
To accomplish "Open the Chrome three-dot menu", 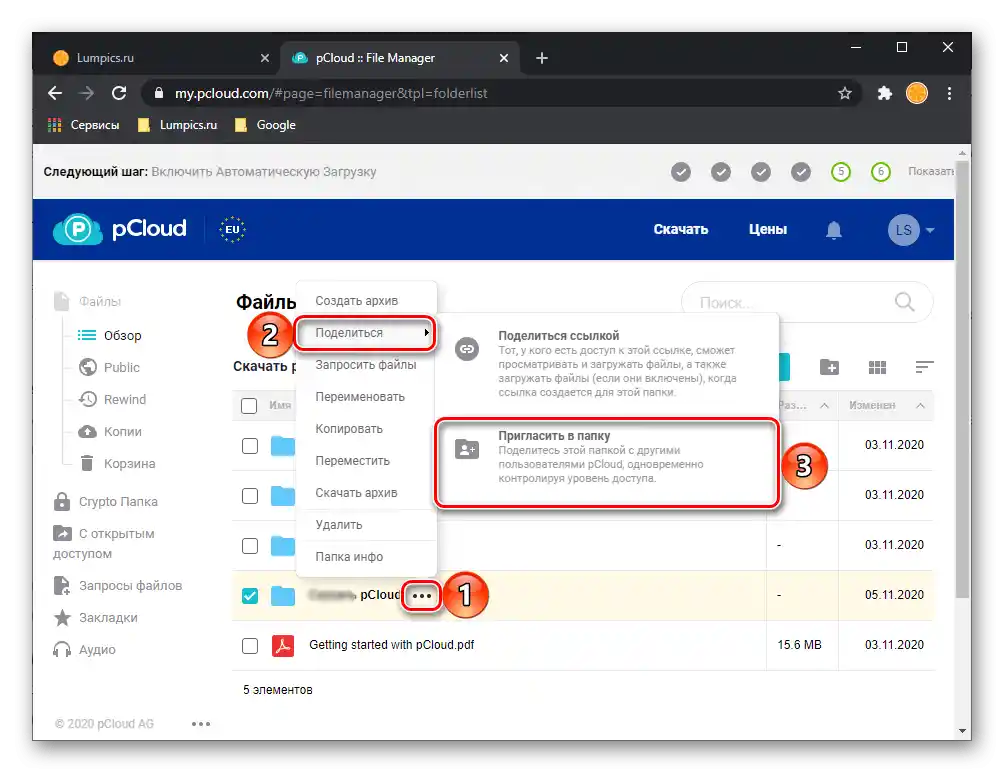I will 949,94.
